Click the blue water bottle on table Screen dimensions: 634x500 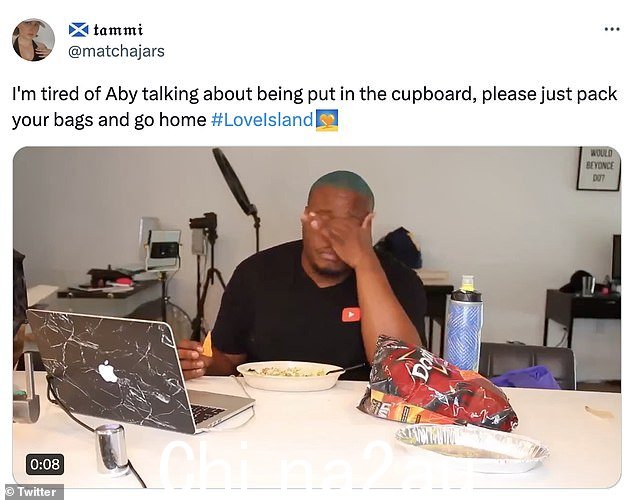pos(464,323)
